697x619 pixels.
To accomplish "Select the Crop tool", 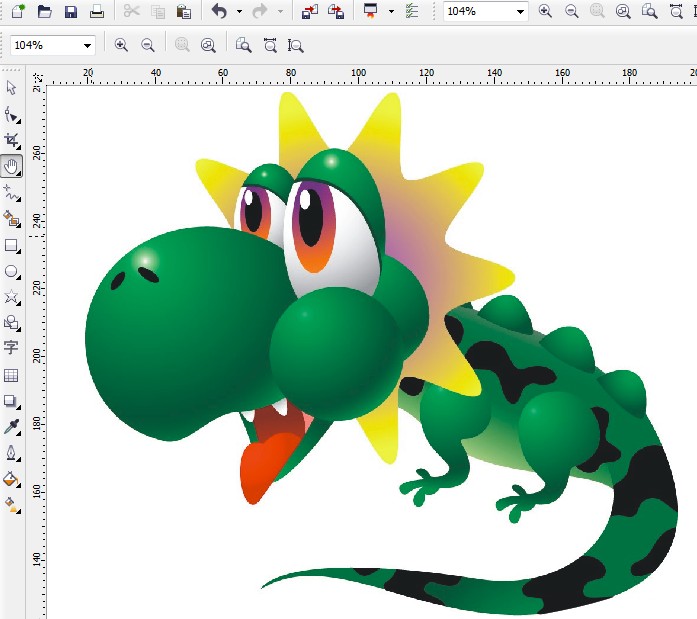I will [12, 140].
